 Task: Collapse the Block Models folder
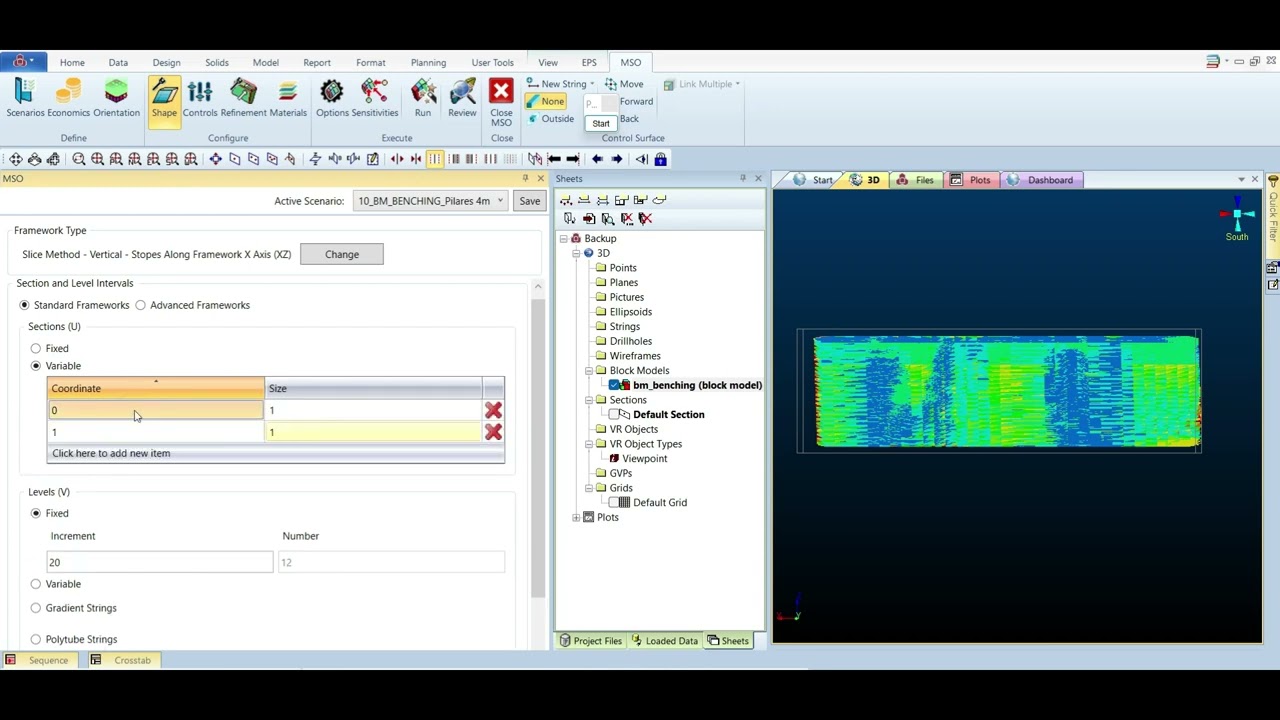coord(589,371)
